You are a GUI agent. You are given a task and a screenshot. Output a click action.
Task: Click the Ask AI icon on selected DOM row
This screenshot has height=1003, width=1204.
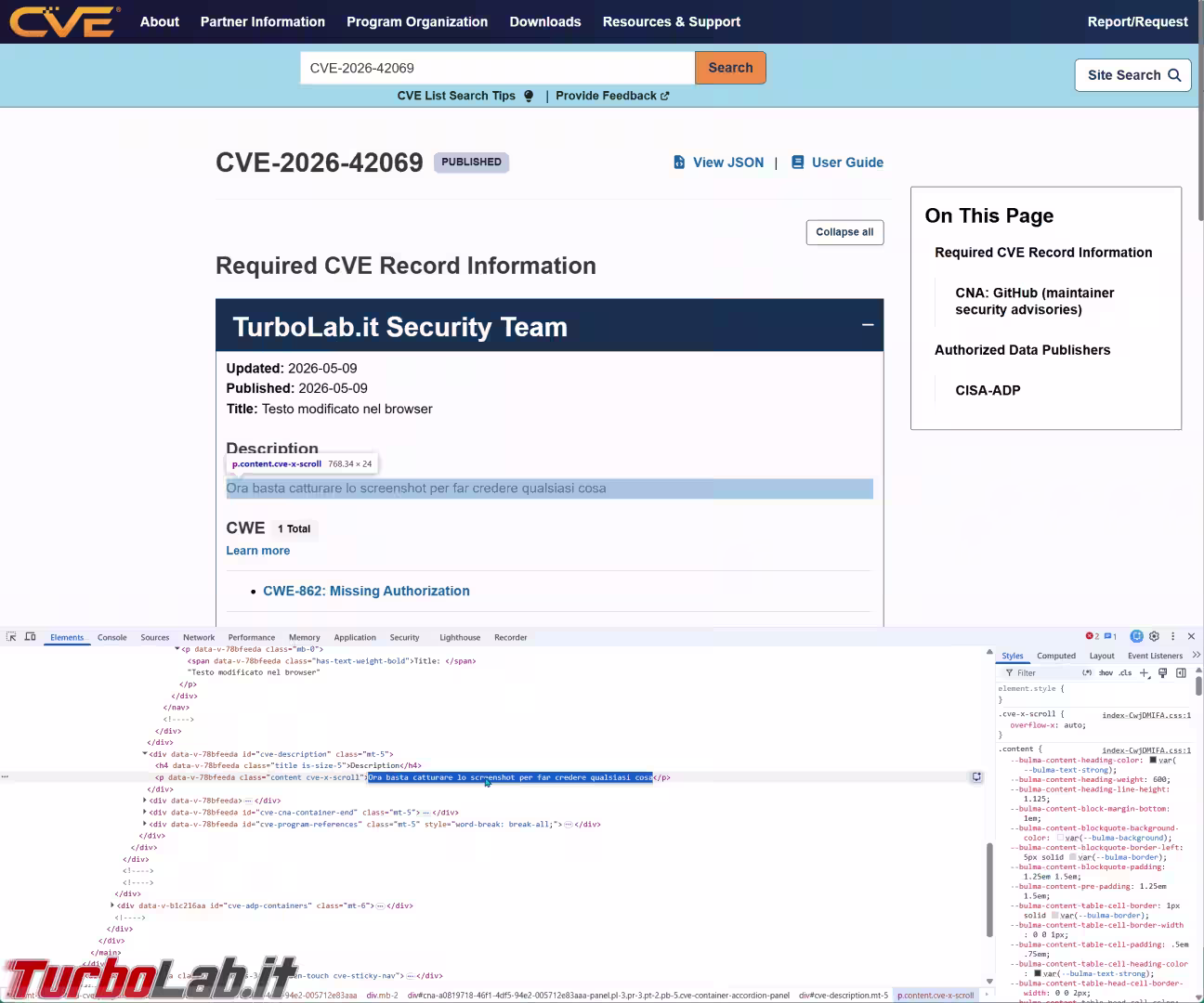click(x=976, y=777)
